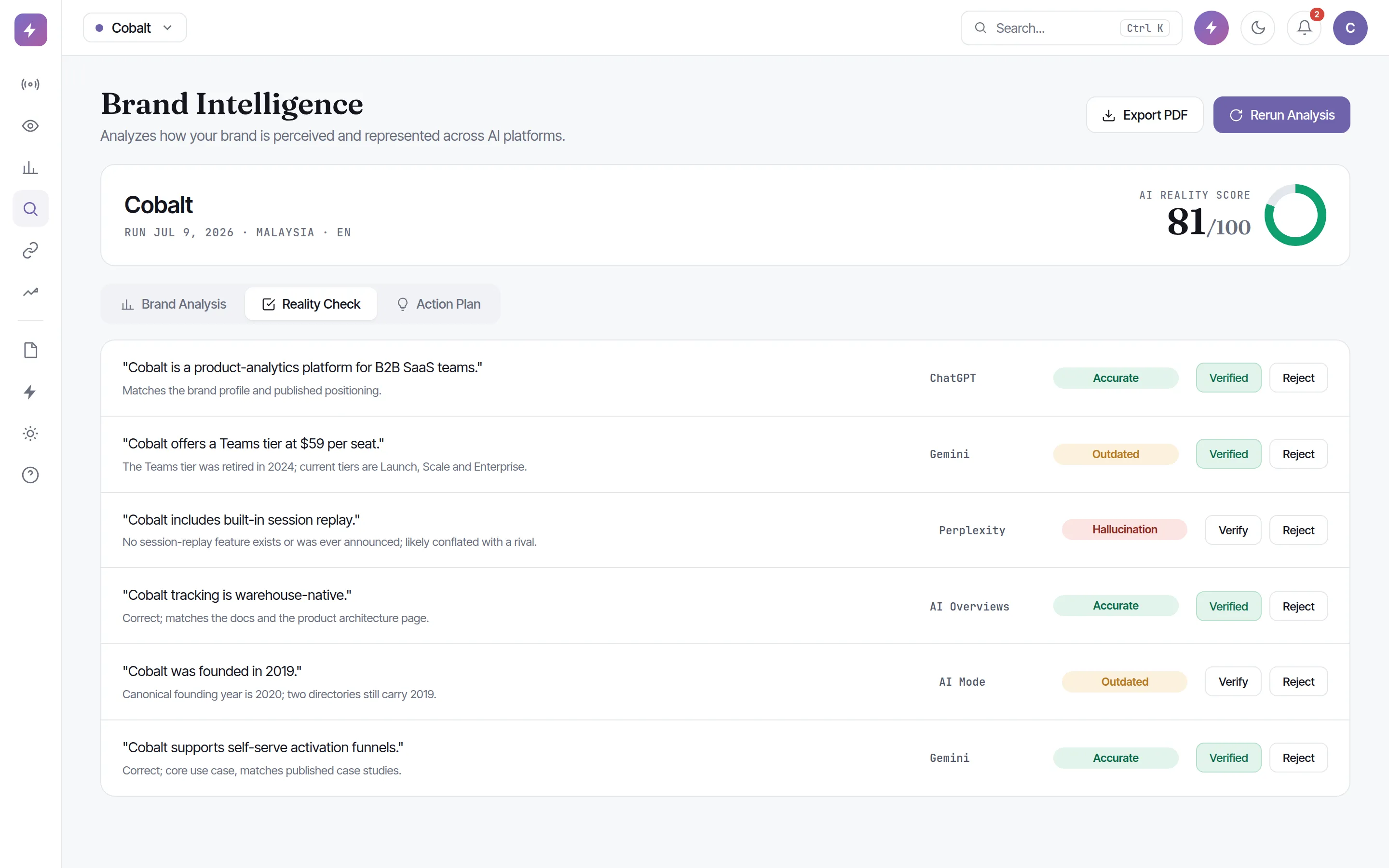The height and width of the screenshot is (868, 1389).
Task: Click the 81/100 score value
Action: pyautogui.click(x=1208, y=223)
